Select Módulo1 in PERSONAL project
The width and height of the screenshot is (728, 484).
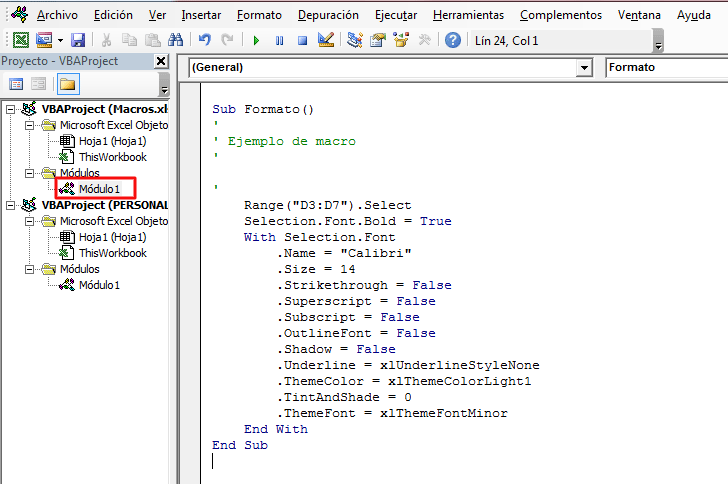(x=99, y=285)
